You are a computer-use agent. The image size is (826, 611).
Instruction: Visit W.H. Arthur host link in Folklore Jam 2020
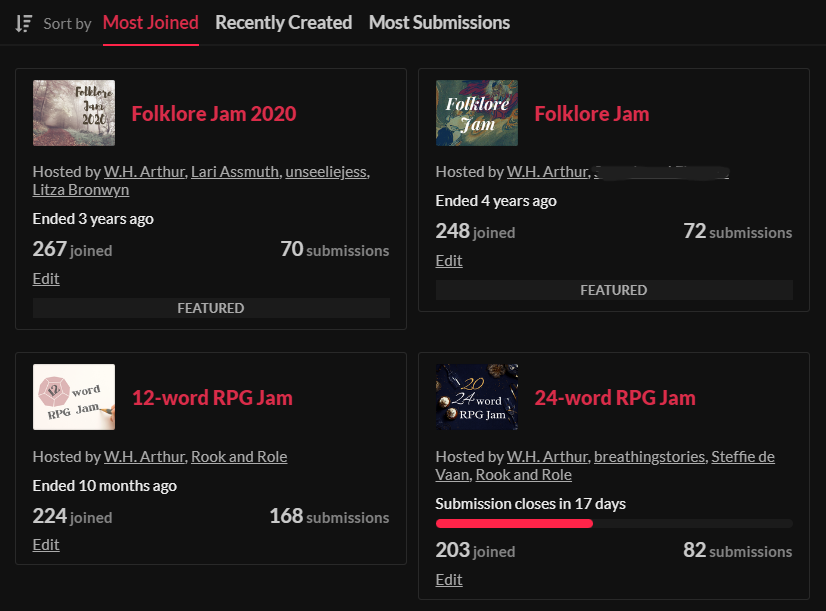[144, 172]
